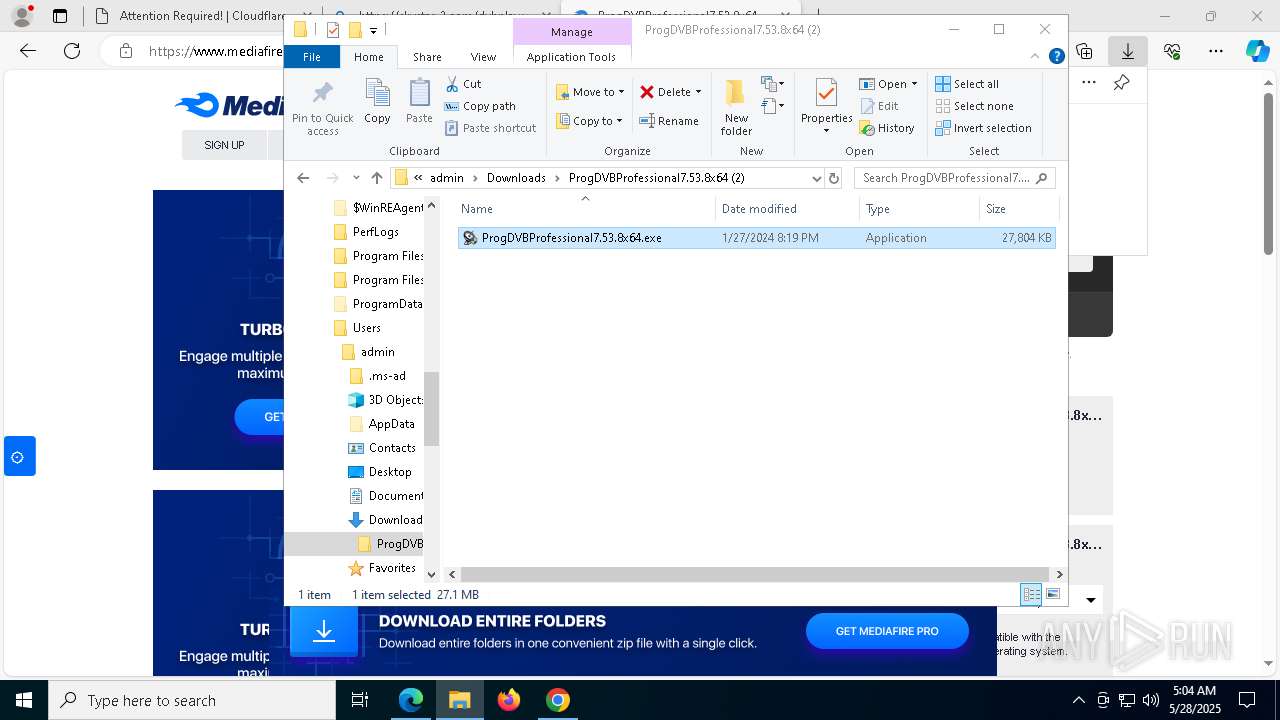This screenshot has height=720, width=1280.
Task: Open the Copy to dropdown
Action: pos(590,121)
